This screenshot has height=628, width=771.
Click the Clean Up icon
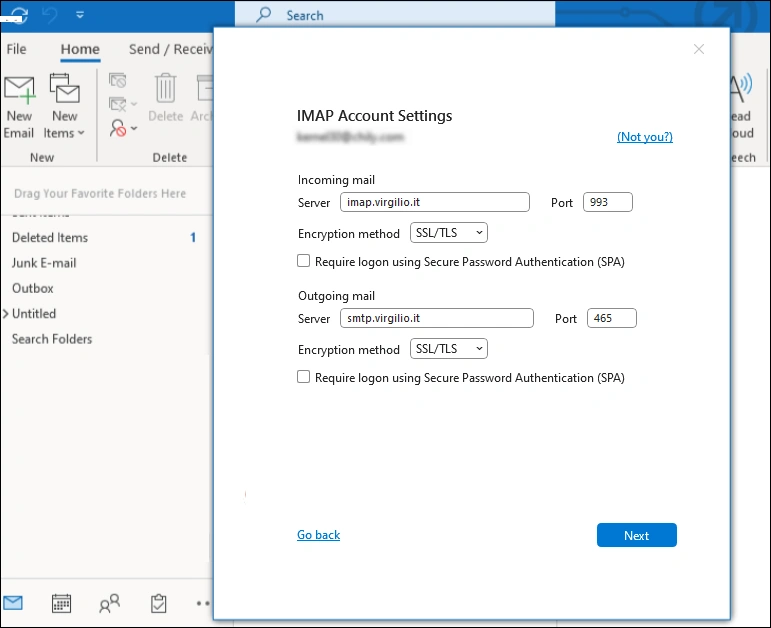pyautogui.click(x=118, y=104)
